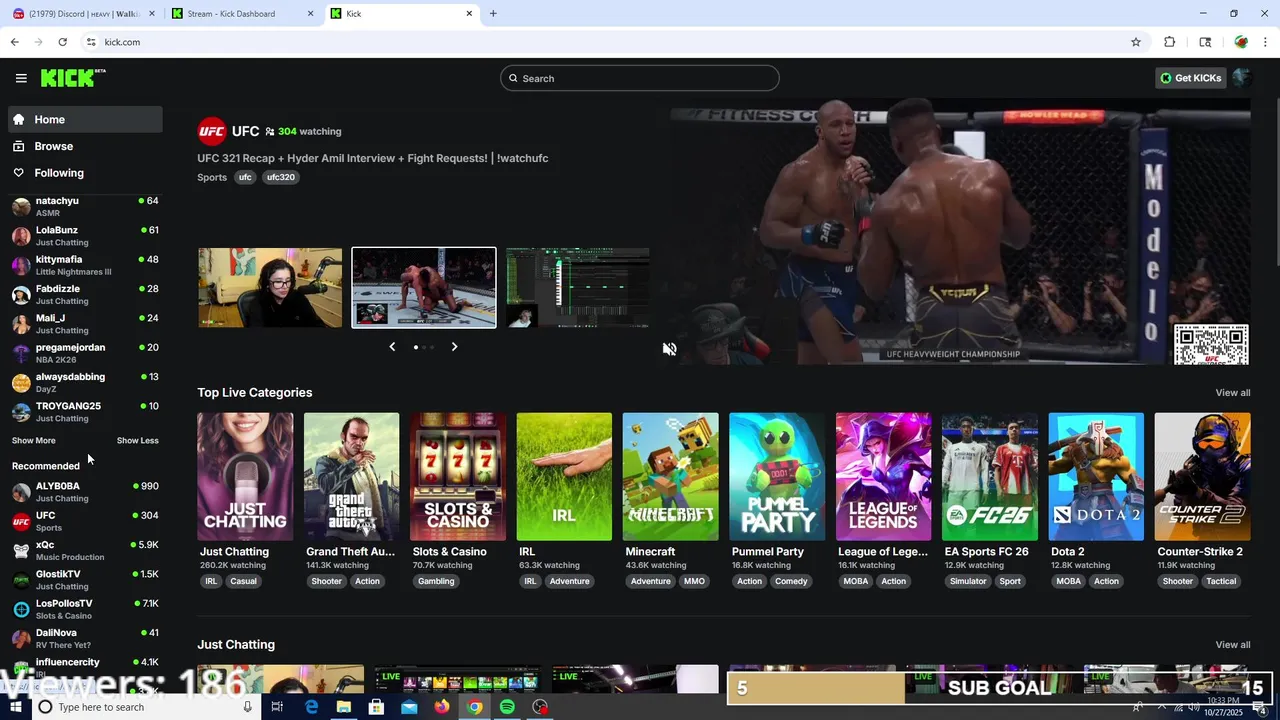
Task: Click natachyu avatar in following list
Action: [x=21, y=207]
